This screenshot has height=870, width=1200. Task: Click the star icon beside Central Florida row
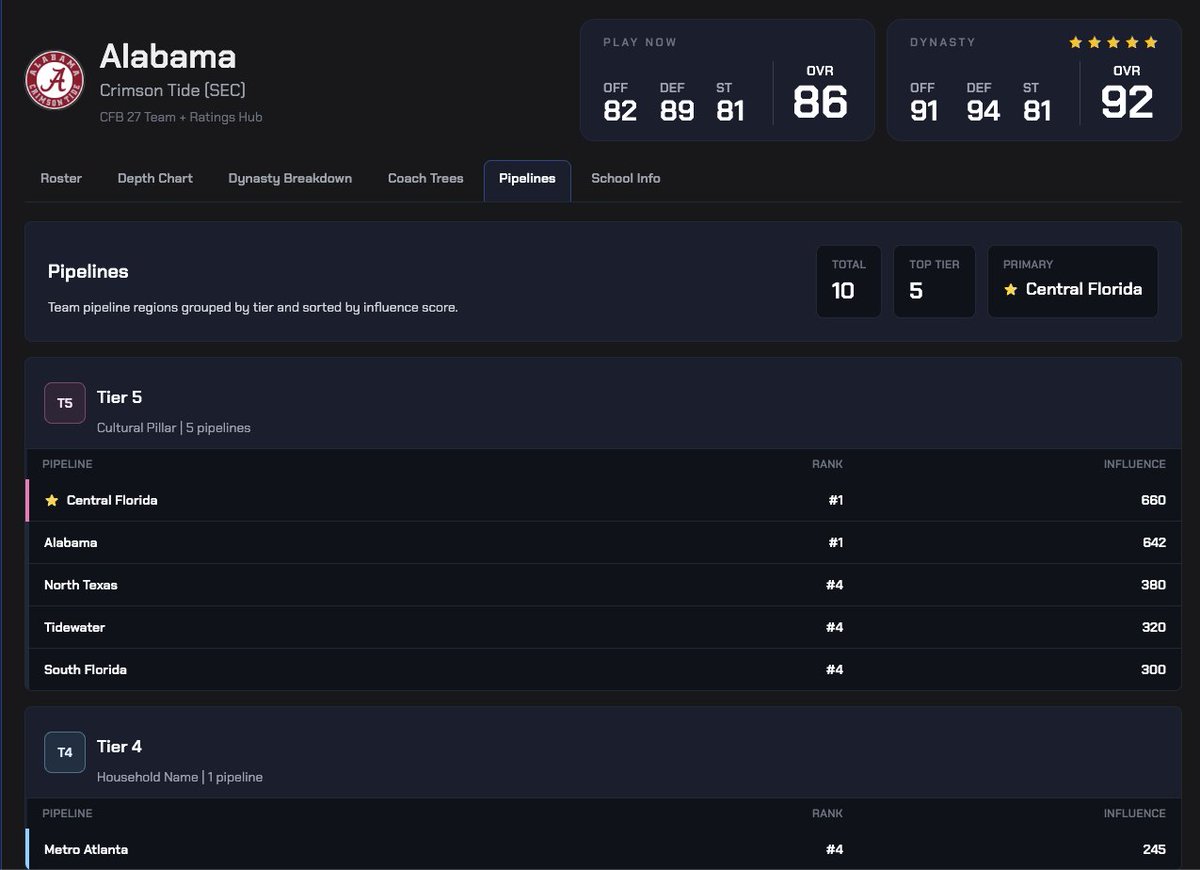click(x=52, y=500)
